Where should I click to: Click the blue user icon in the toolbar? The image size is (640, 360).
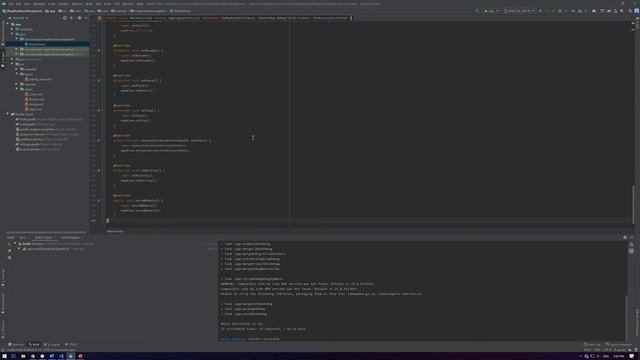click(x=636, y=11)
